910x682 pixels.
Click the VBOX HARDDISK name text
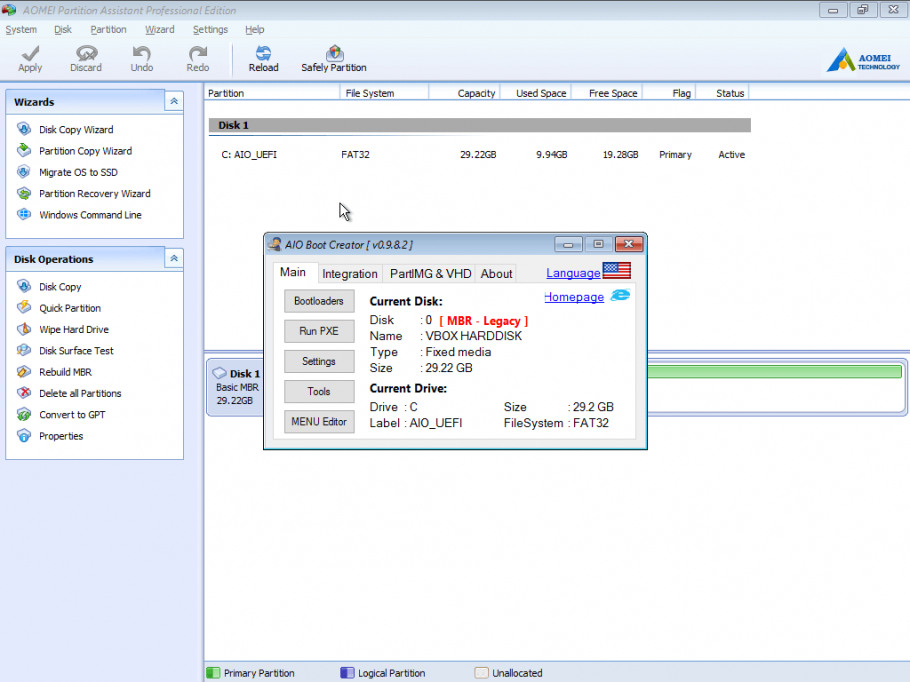tap(474, 336)
